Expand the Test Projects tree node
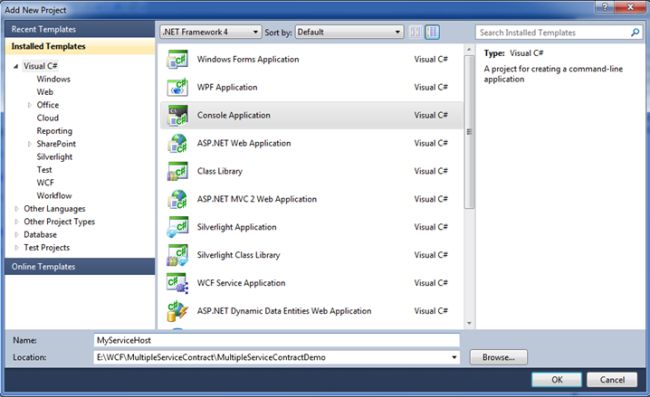Image resolution: width=650 pixels, height=397 pixels. click(16, 248)
